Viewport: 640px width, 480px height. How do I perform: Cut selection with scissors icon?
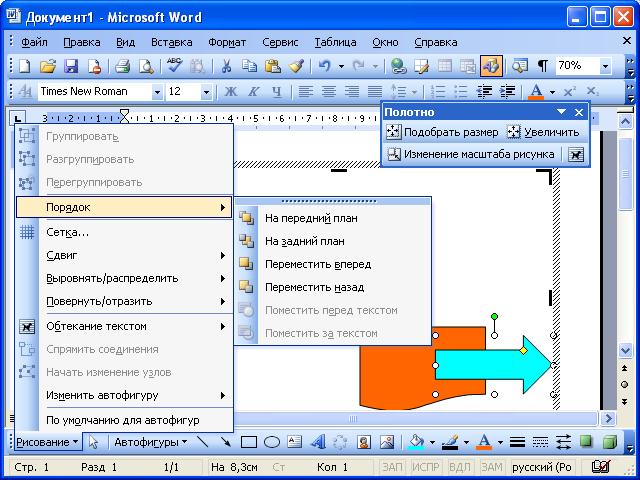(226, 66)
